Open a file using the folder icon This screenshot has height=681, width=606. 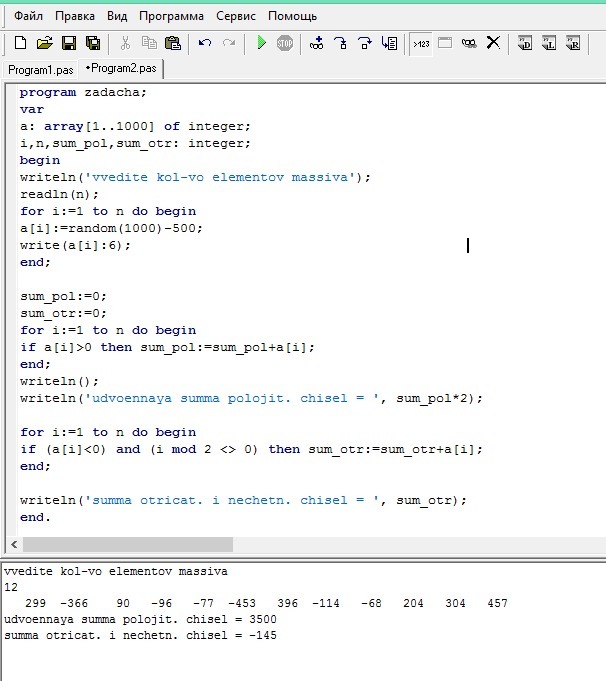pyautogui.click(x=44, y=43)
